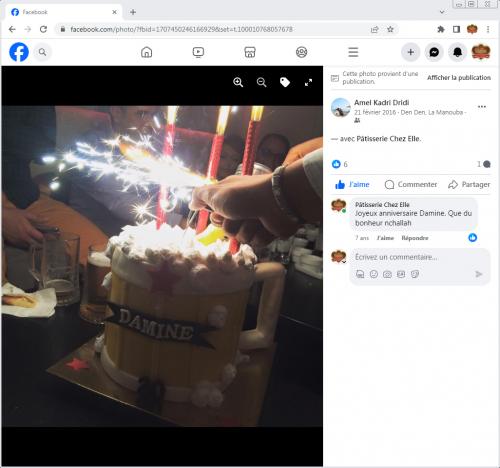Close the Facebook tab
The width and height of the screenshot is (500, 468).
coord(114,12)
